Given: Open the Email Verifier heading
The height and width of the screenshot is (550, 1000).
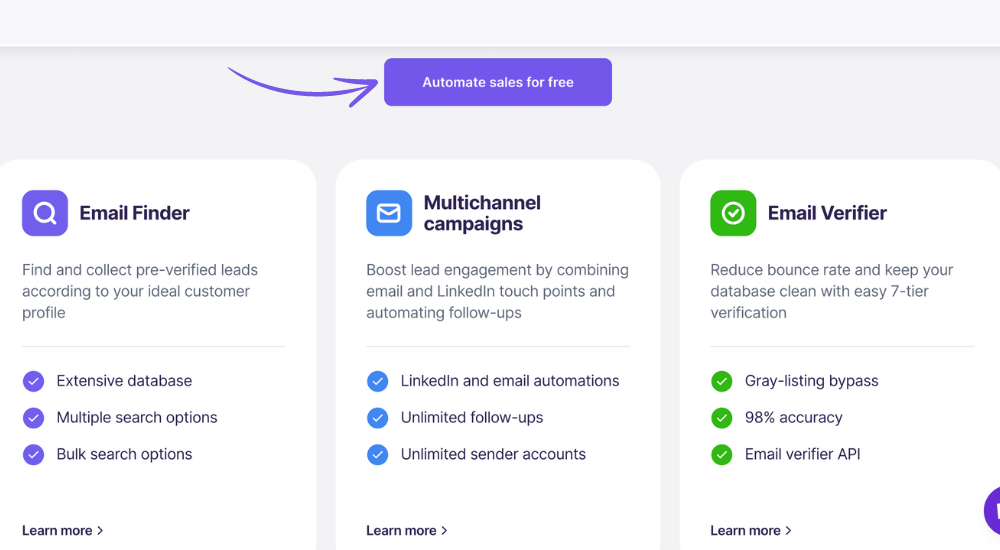Looking at the screenshot, I should tap(827, 213).
